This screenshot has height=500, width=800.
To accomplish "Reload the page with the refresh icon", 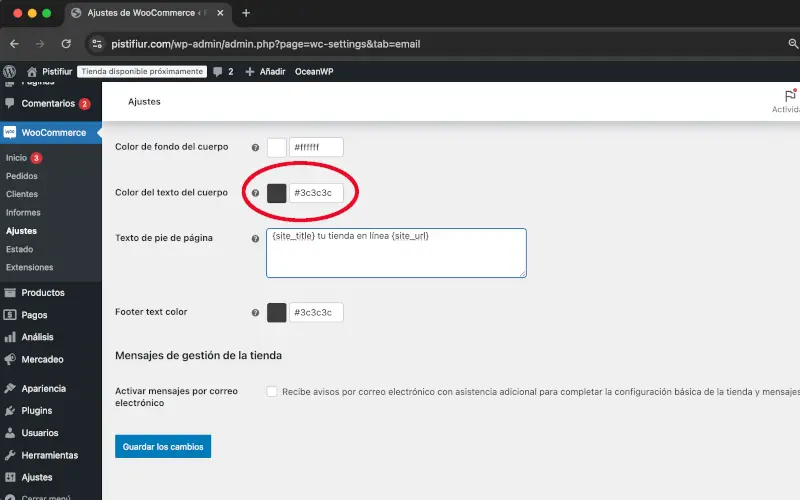I will [66, 44].
